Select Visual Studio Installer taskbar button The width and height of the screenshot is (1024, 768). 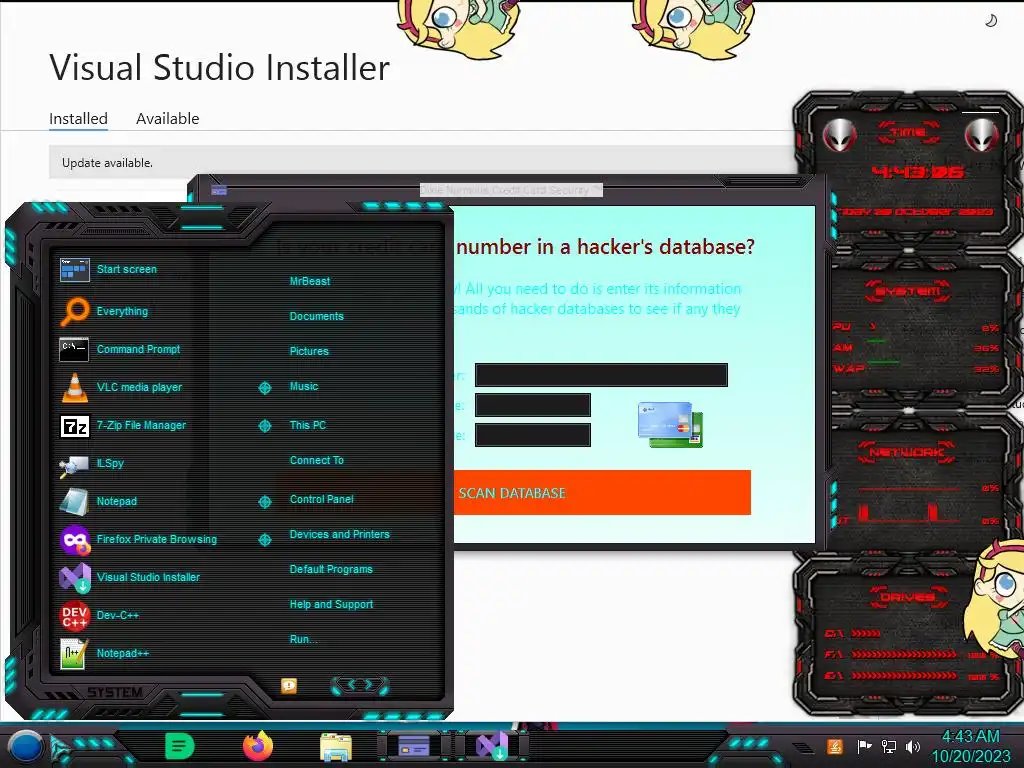491,745
